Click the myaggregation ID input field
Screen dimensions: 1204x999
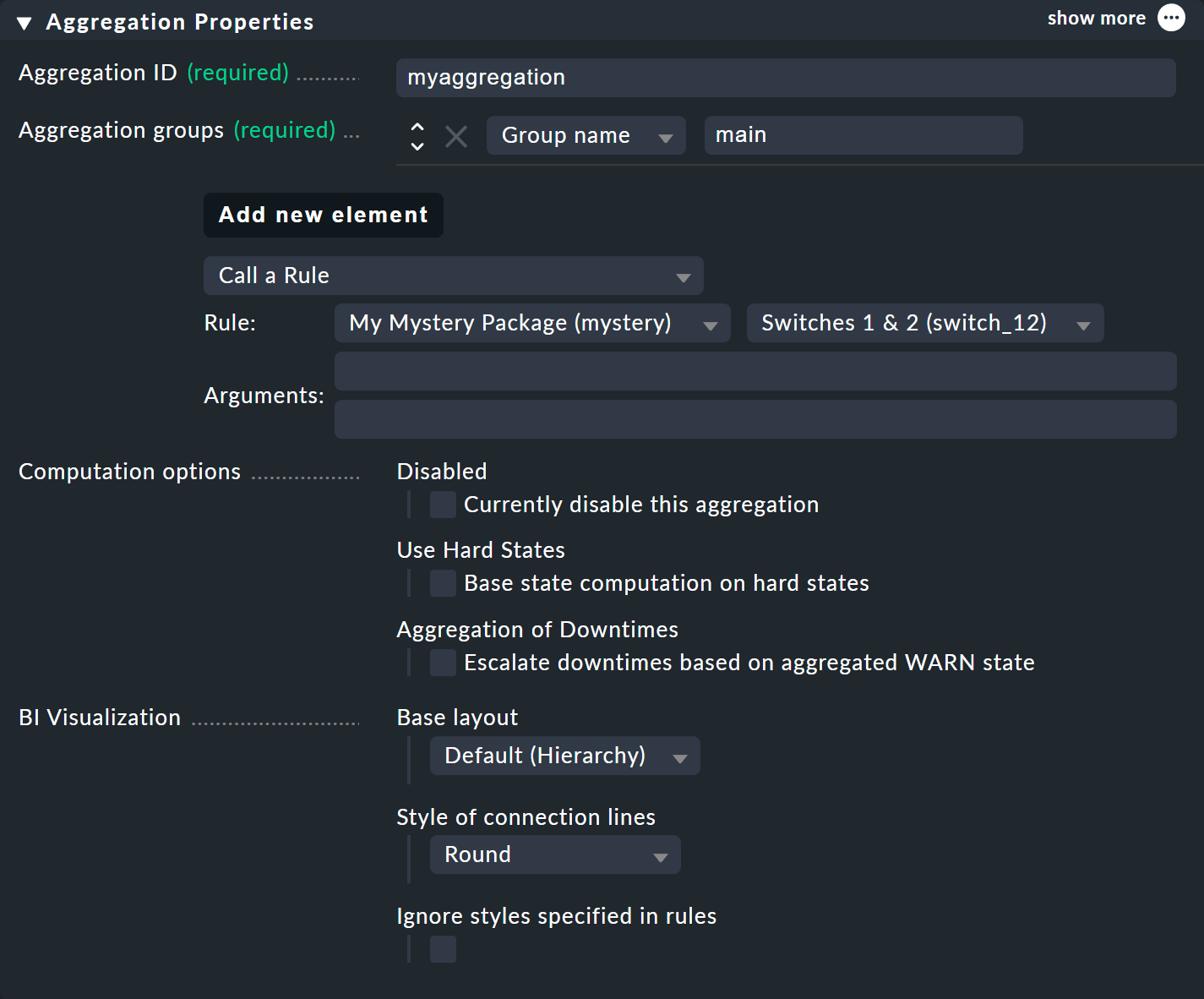pos(786,78)
